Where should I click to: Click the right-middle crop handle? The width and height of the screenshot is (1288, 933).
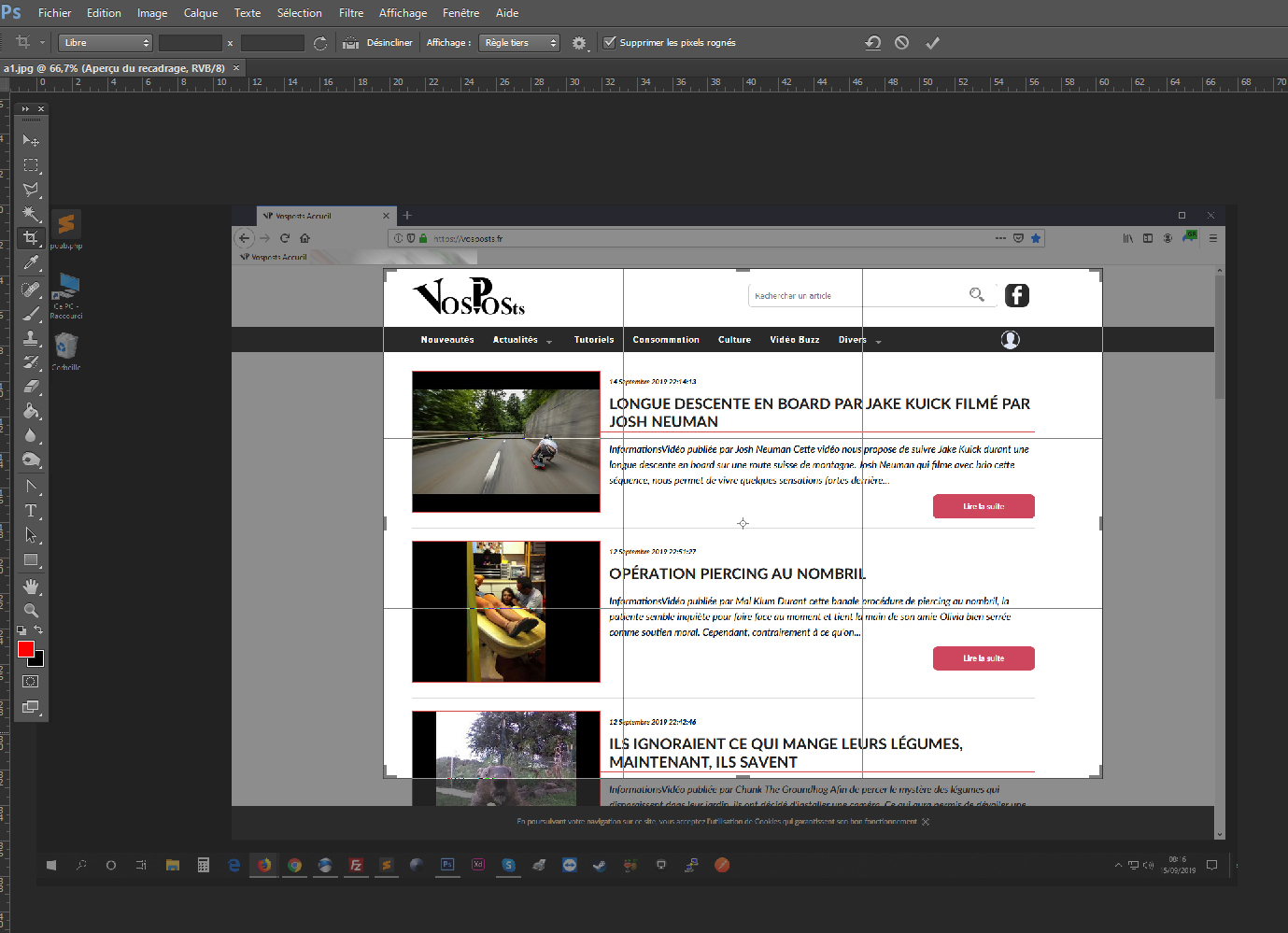(x=1101, y=524)
